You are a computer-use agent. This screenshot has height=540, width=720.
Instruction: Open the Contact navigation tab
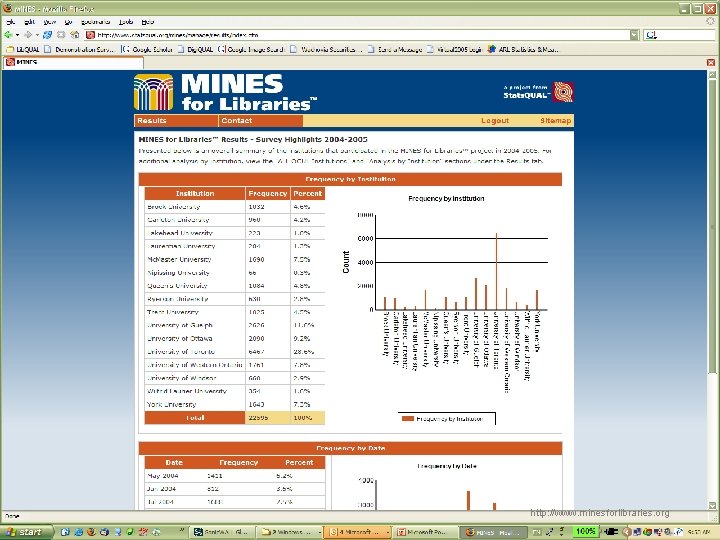[261, 121]
